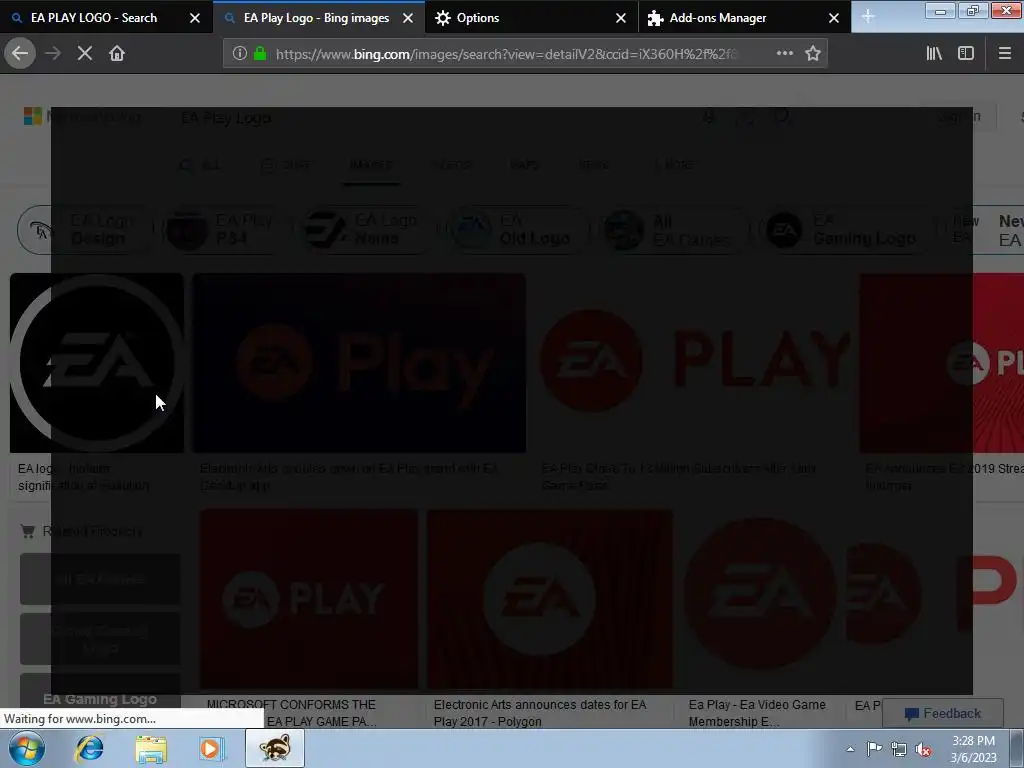The width and height of the screenshot is (1024, 768).
Task: Open the network tray icon
Action: point(899,749)
